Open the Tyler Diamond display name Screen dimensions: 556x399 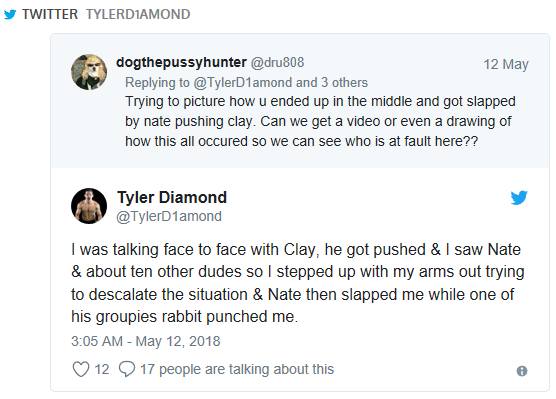(x=172, y=198)
